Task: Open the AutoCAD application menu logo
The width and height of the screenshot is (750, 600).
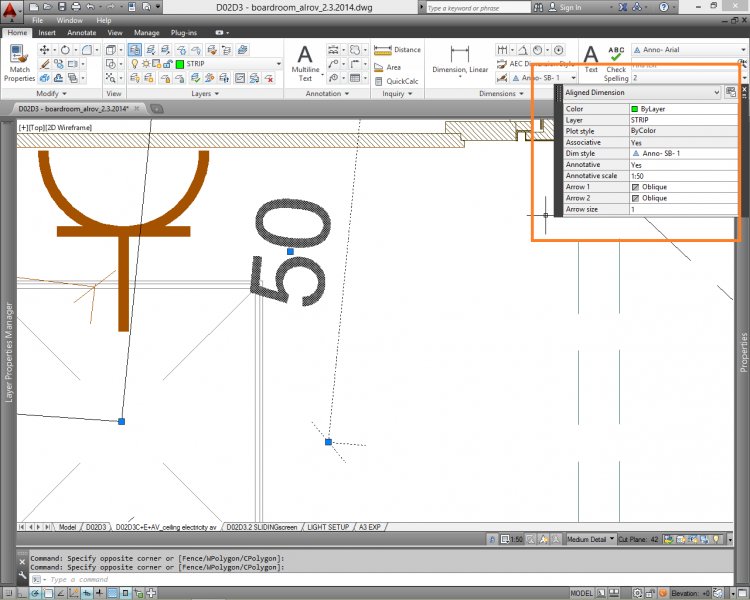Action: [11, 10]
